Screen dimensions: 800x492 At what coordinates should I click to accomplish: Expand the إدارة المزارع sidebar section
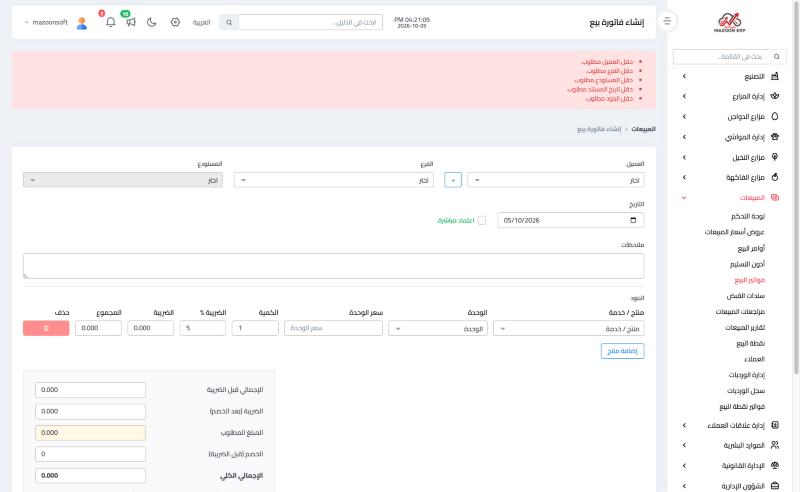tap(684, 96)
